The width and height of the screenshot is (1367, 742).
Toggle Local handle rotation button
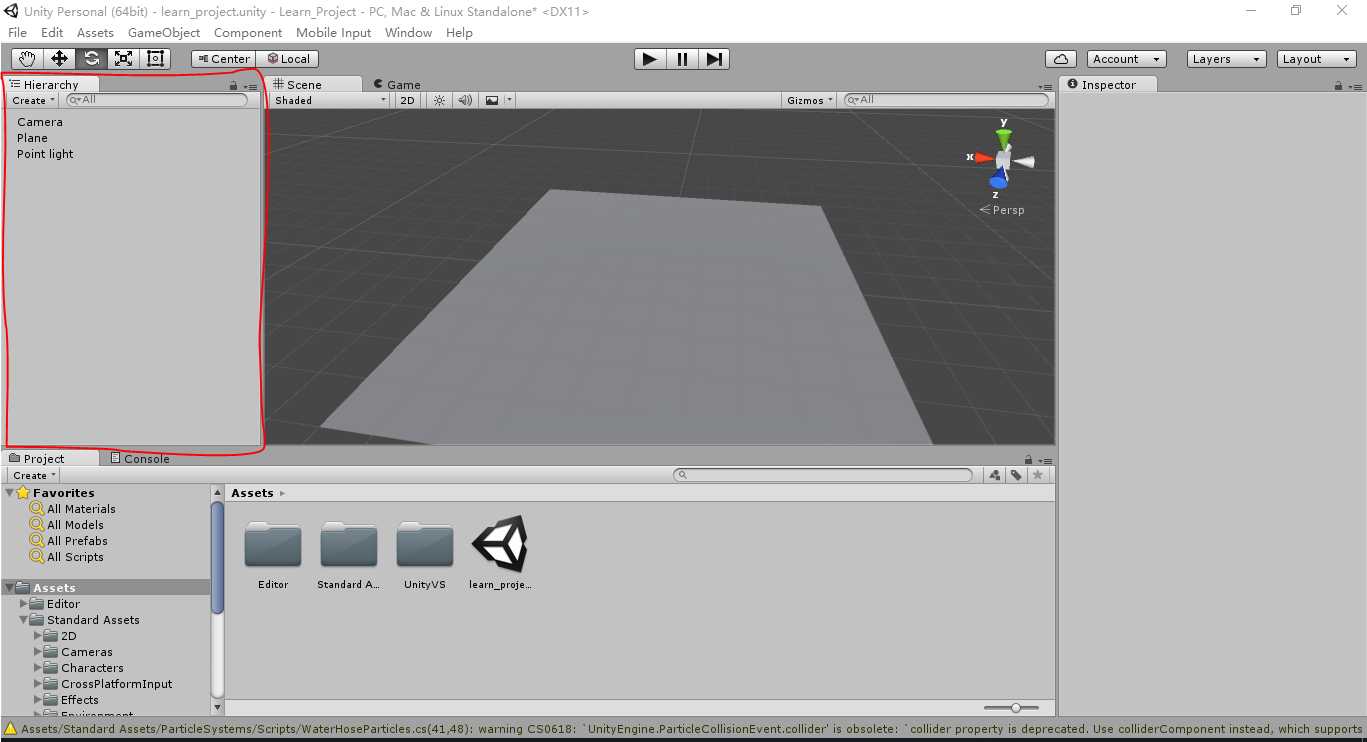pos(288,59)
